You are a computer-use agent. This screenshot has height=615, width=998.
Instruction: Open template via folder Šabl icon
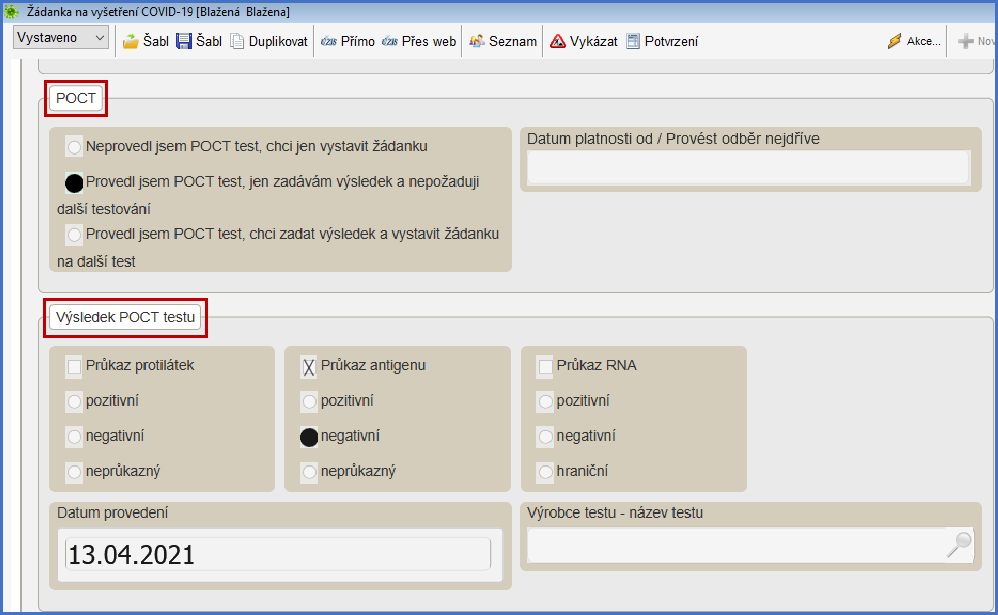pyautogui.click(x=131, y=41)
